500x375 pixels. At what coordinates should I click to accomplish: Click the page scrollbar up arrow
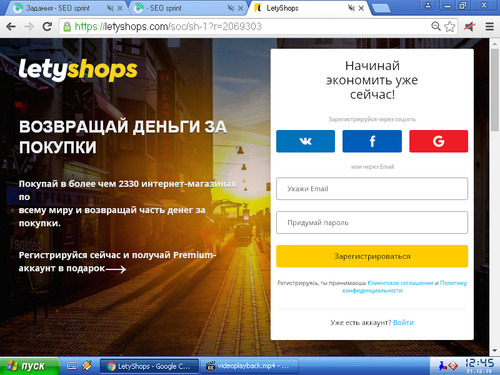[494, 43]
